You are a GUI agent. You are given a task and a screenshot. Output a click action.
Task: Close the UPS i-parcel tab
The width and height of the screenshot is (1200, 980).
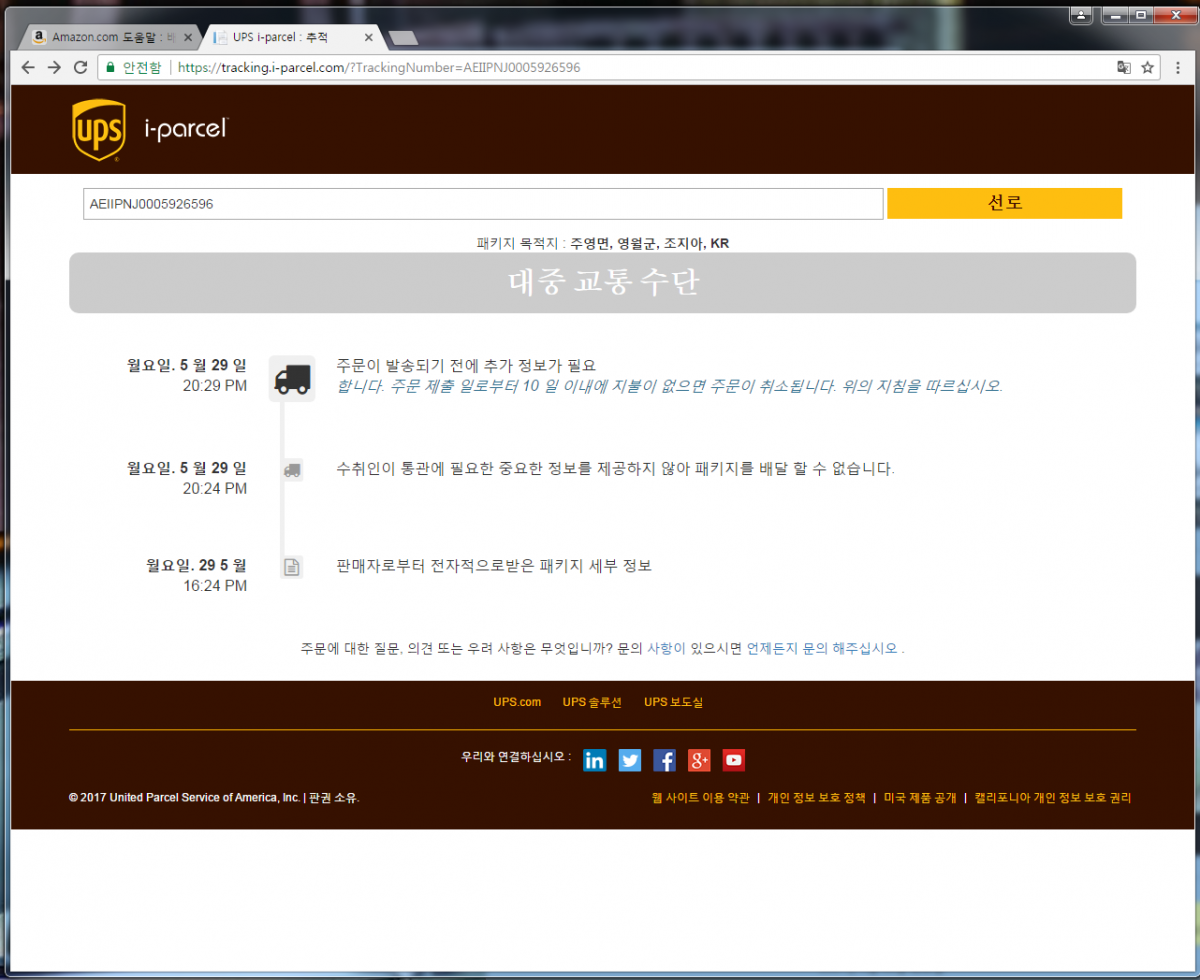click(x=368, y=38)
